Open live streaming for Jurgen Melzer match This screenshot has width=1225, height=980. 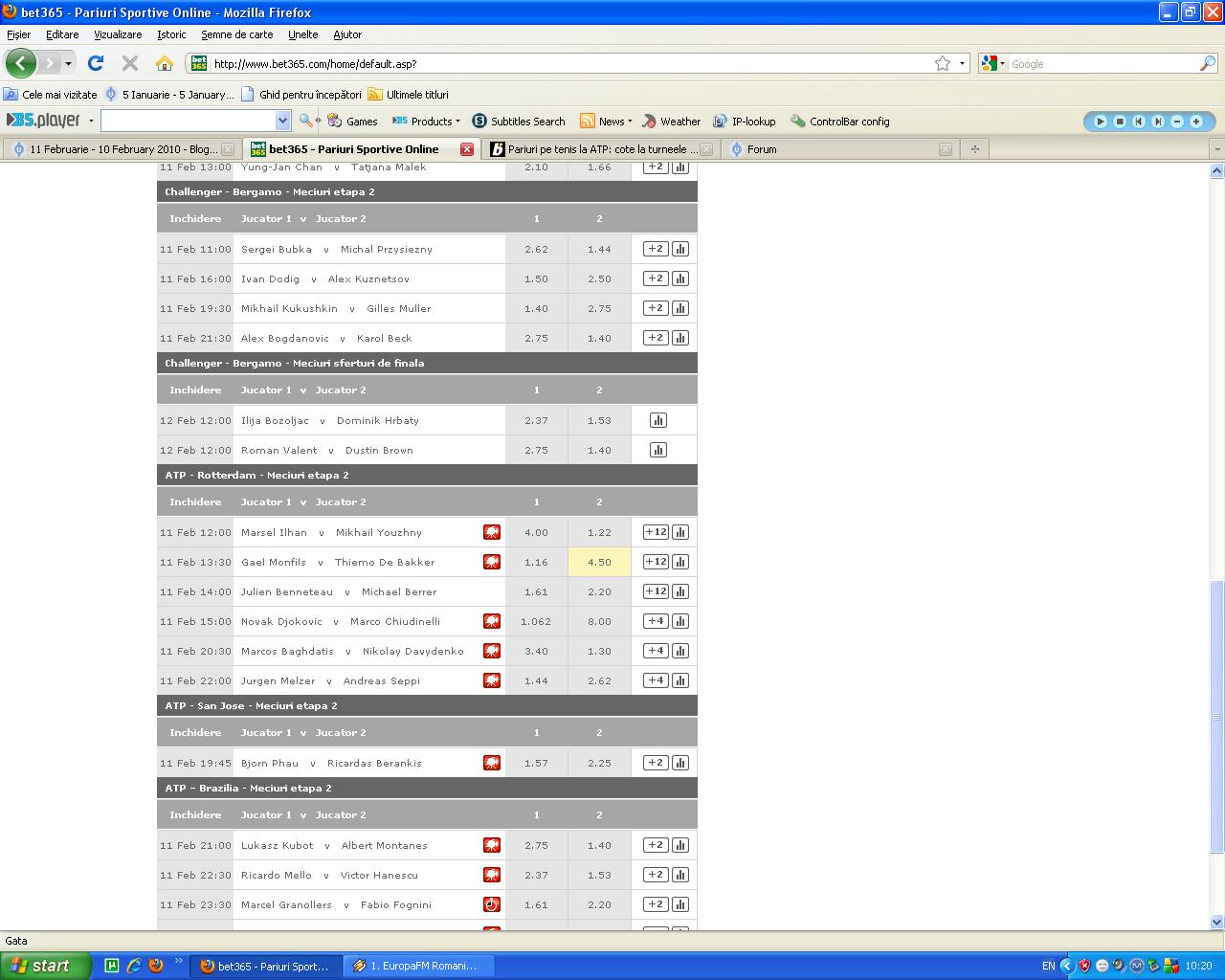click(x=492, y=680)
